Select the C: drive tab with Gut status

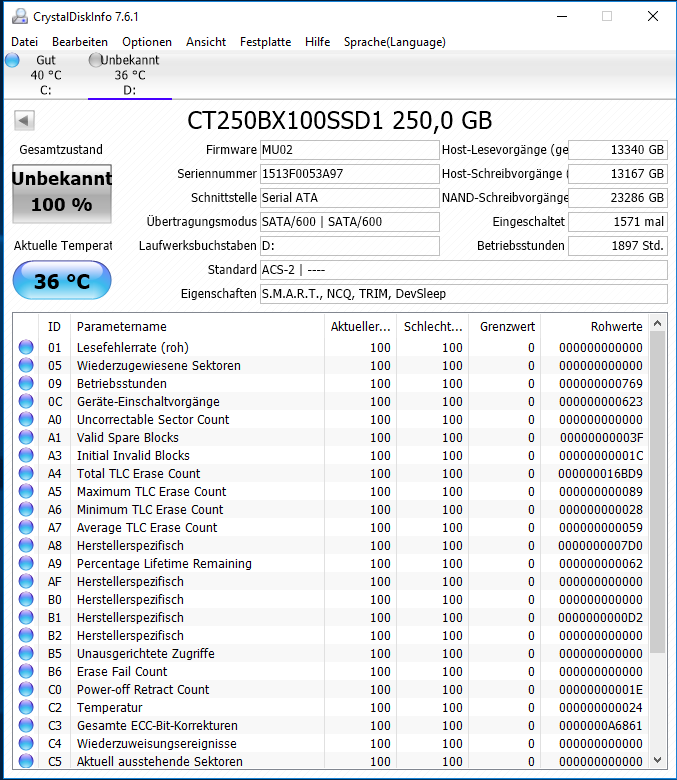click(46, 75)
